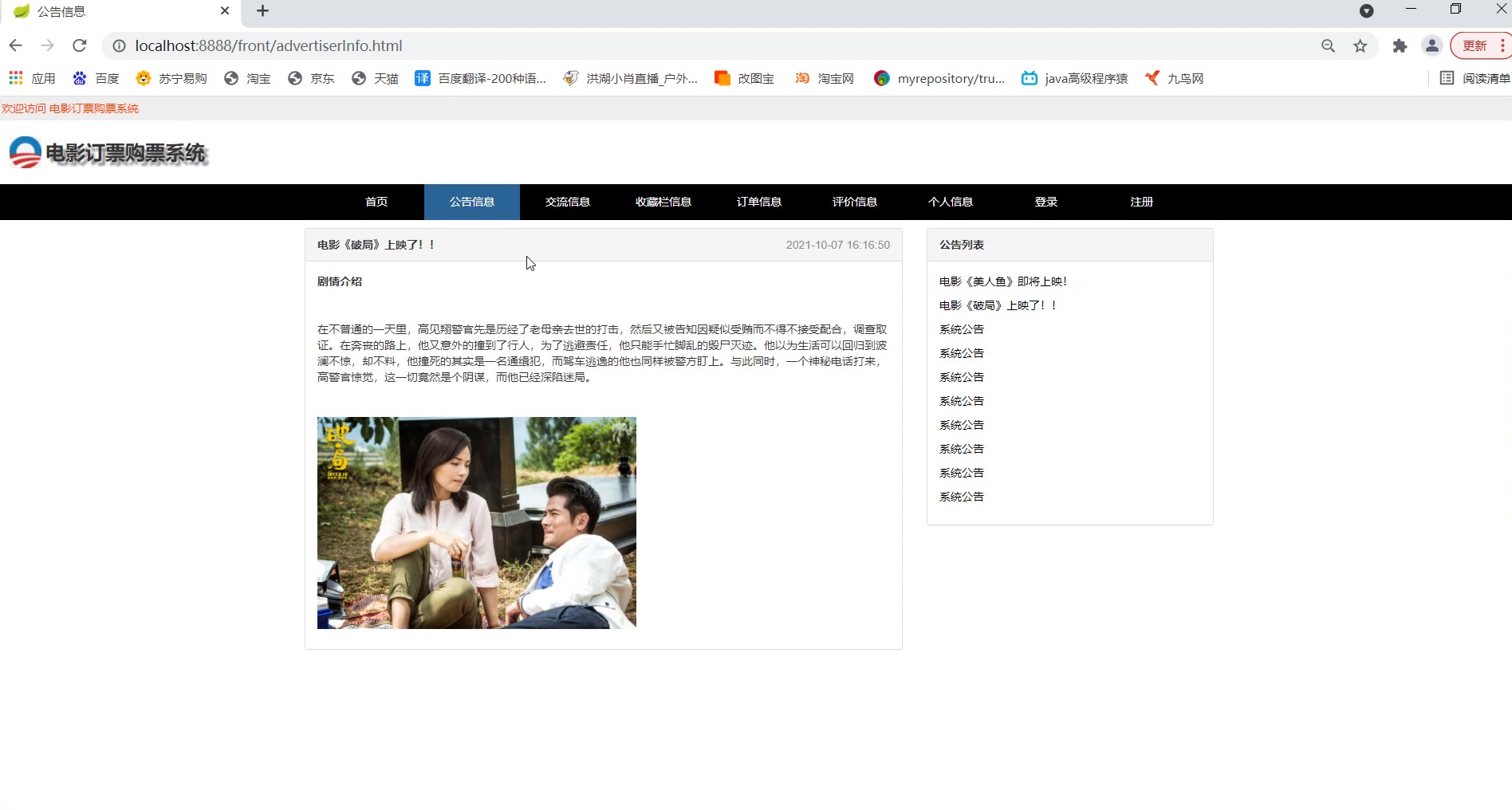
Task: Click the 公告列表 panel heading
Action: (962, 245)
